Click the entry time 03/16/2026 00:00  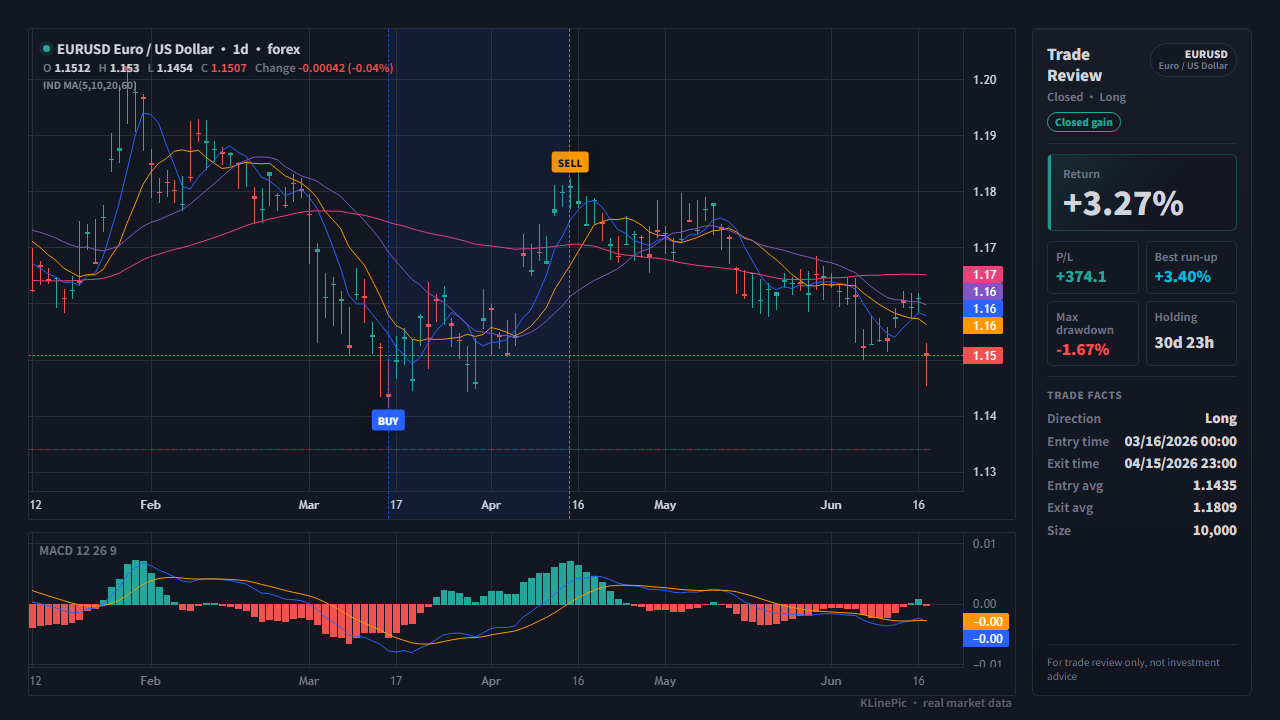pyautogui.click(x=1180, y=441)
